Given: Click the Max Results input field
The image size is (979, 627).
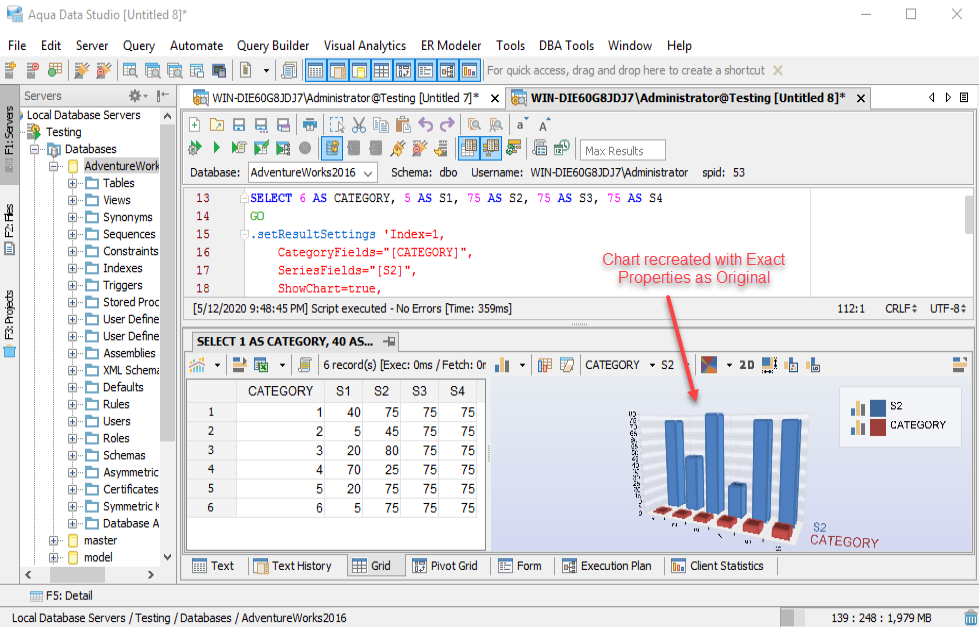Looking at the screenshot, I should click(x=624, y=150).
